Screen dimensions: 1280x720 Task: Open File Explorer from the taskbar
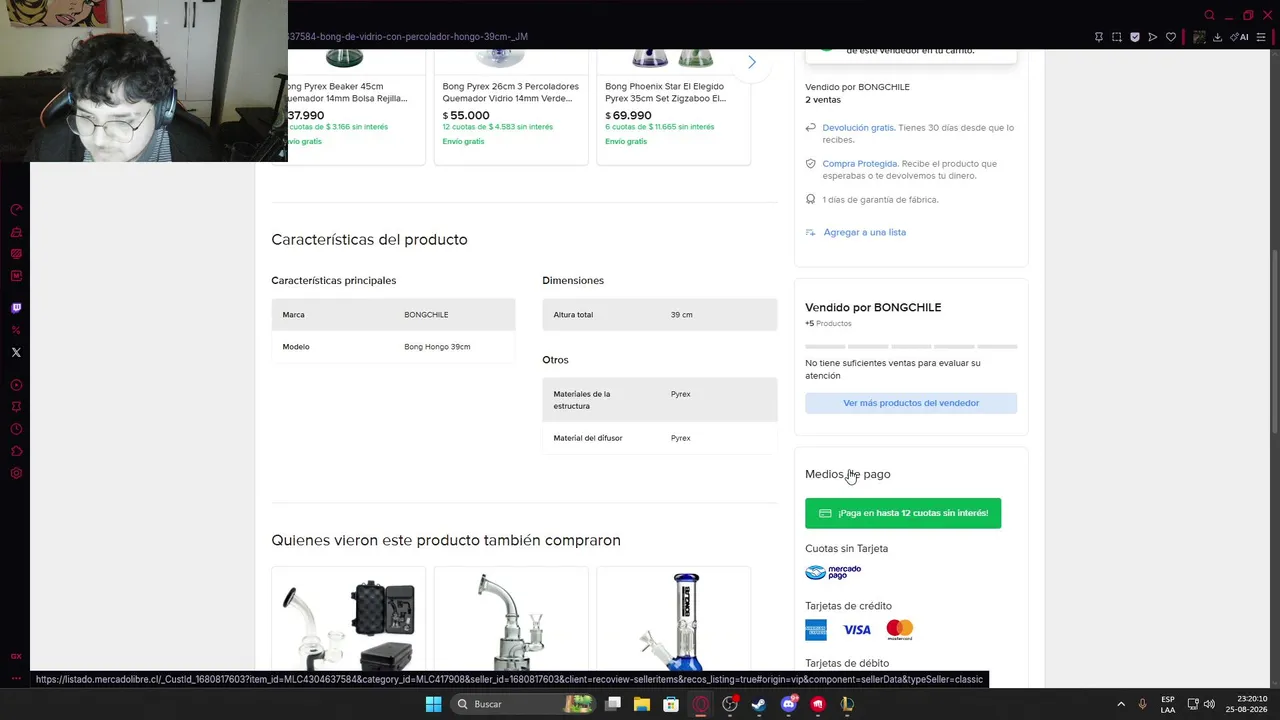[x=642, y=704]
